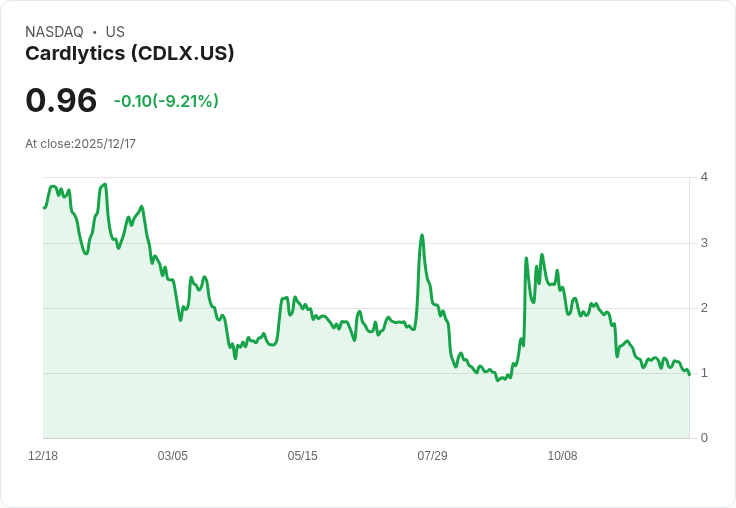This screenshot has height=508, width=736.
Task: Click the last data point at chart end
Action: (689, 375)
